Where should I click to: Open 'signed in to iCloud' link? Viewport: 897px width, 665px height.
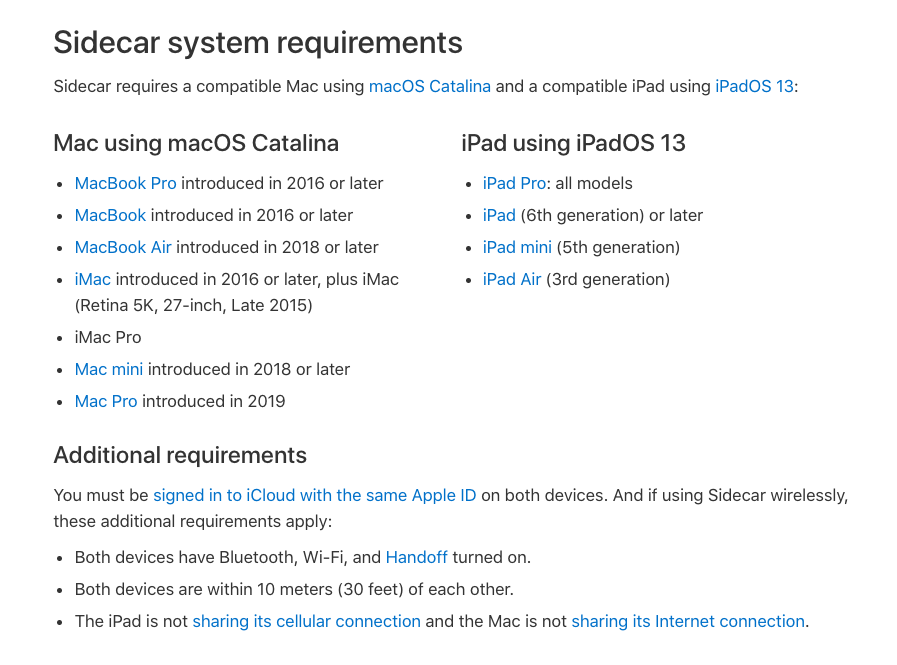pyautogui.click(x=314, y=495)
